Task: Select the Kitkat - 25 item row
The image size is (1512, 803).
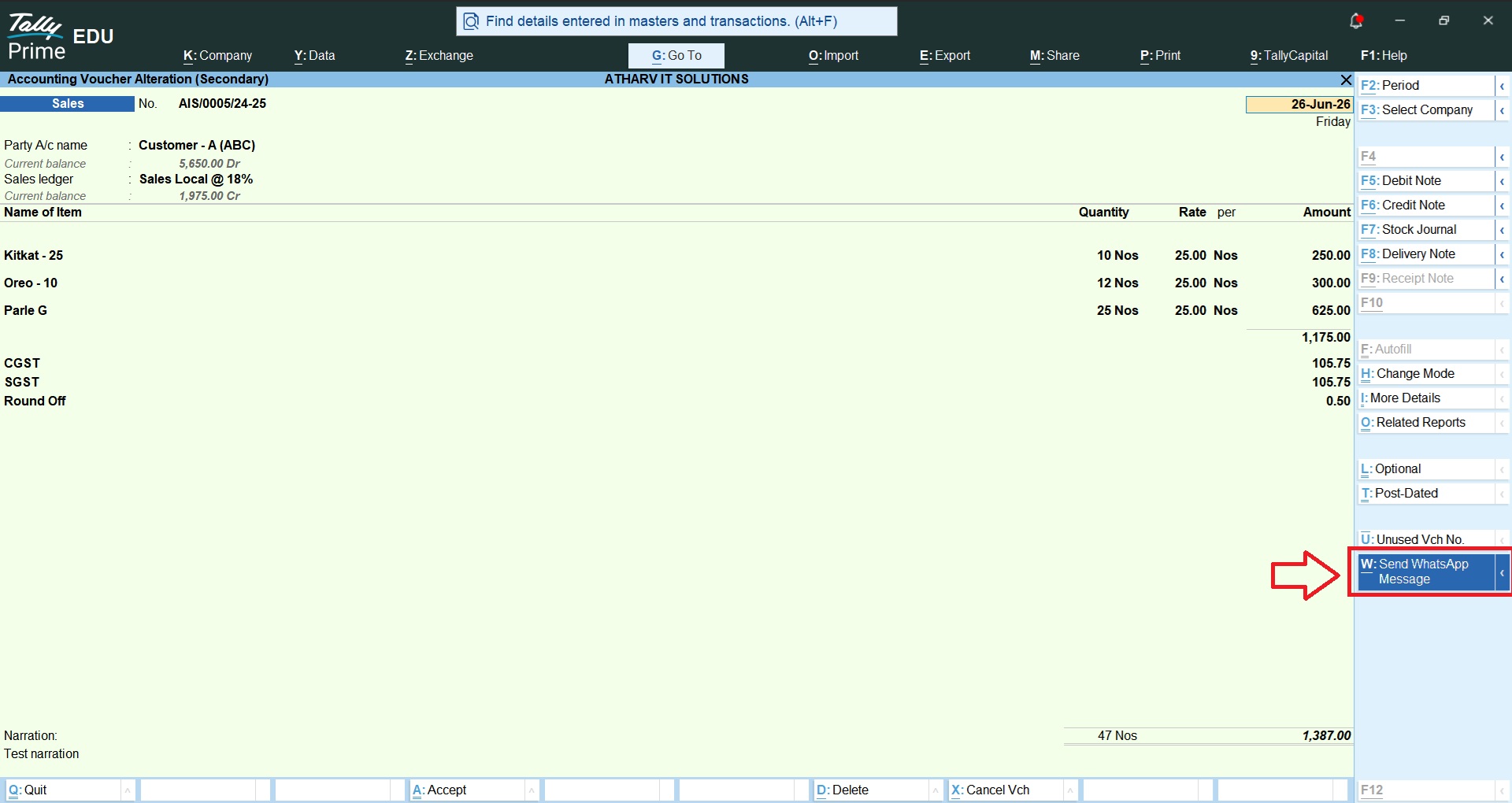Action: pos(676,256)
